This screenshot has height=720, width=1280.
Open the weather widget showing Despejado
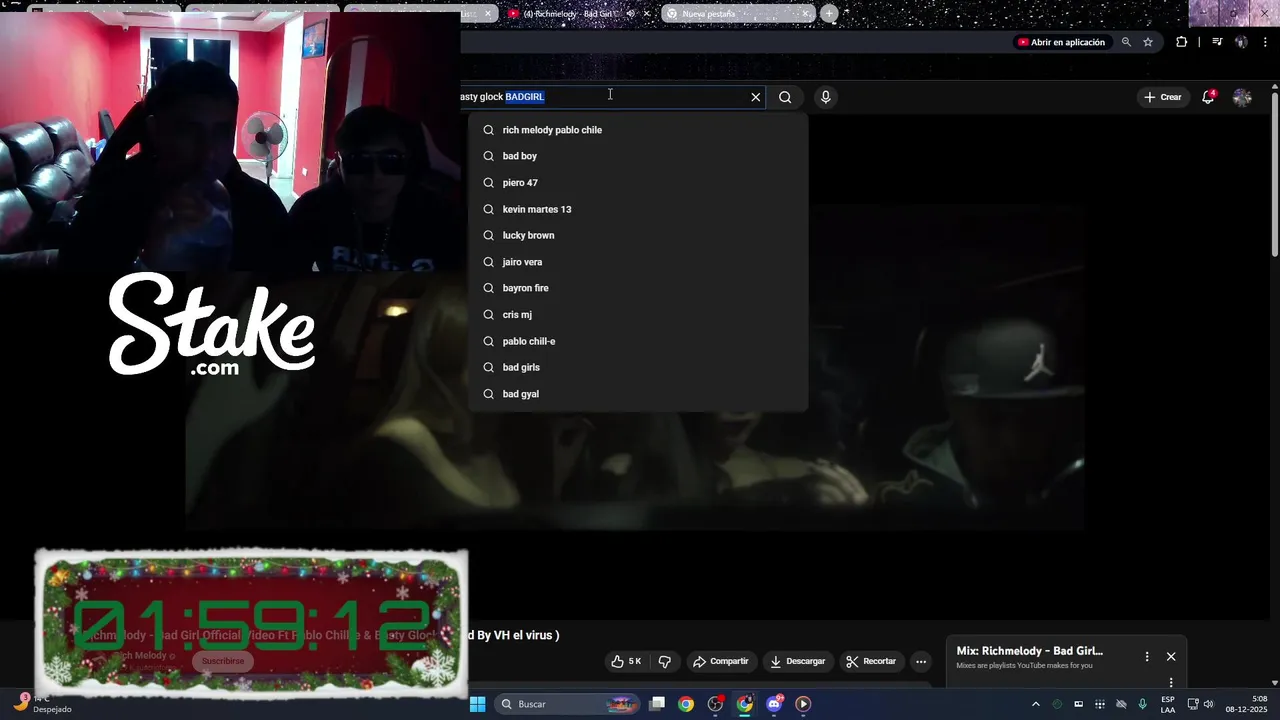click(42, 704)
